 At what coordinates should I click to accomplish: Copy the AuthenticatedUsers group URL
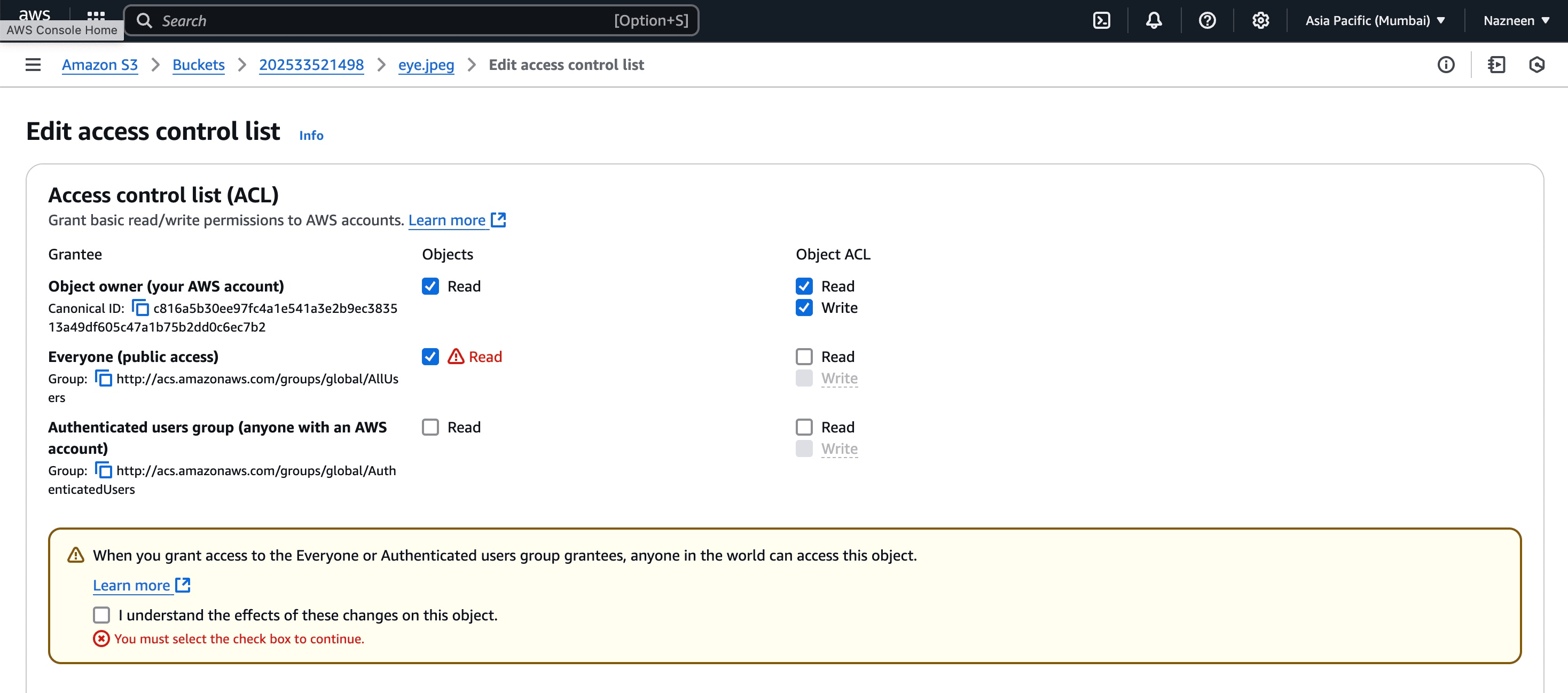pos(104,470)
